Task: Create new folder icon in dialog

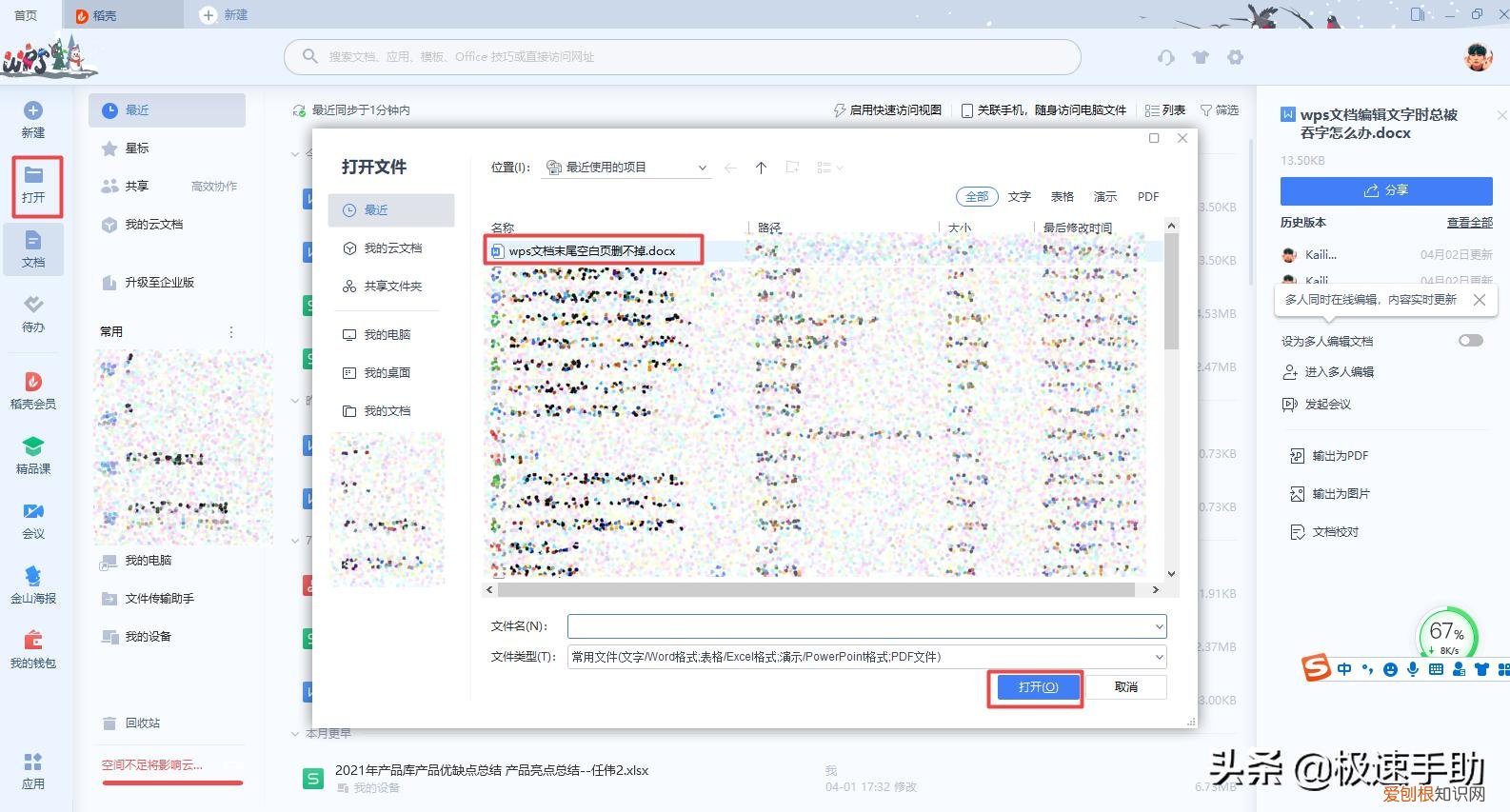Action: coord(792,168)
